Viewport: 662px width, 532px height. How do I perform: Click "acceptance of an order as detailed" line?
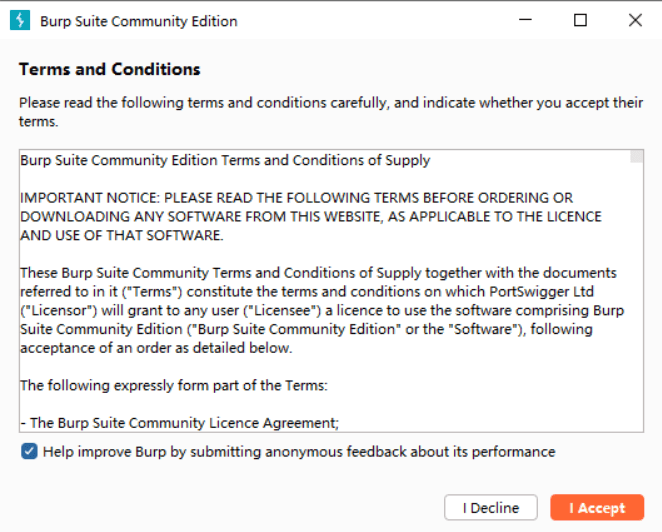156,348
